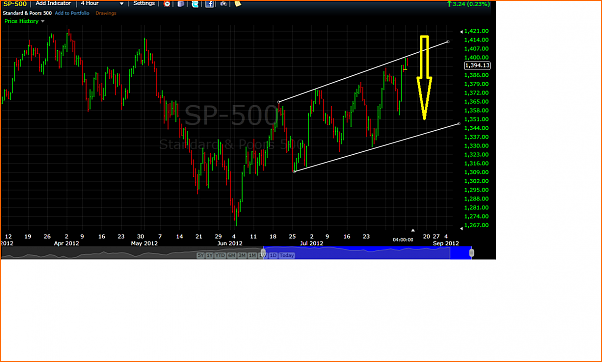Click the upper trendline right endpoint handle

448,41
